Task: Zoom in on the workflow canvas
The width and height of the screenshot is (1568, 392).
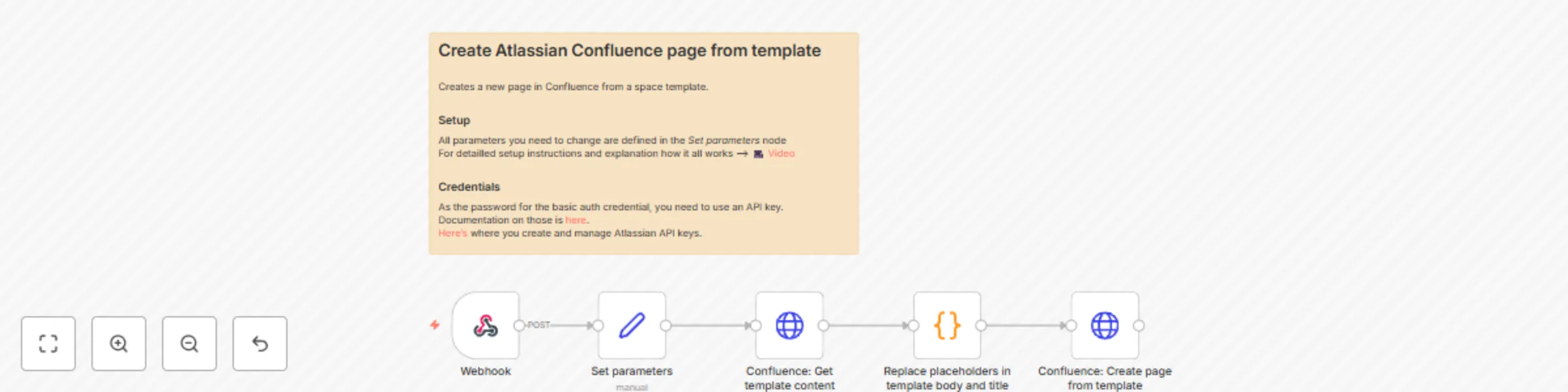Action: (x=119, y=344)
